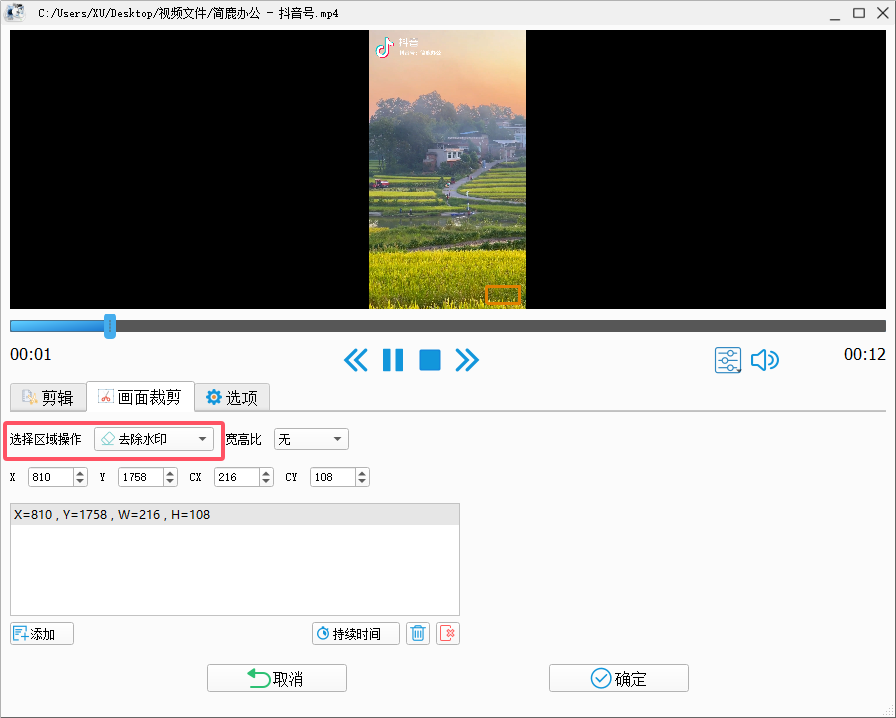Delete selected region with trash icon

pyautogui.click(x=419, y=633)
